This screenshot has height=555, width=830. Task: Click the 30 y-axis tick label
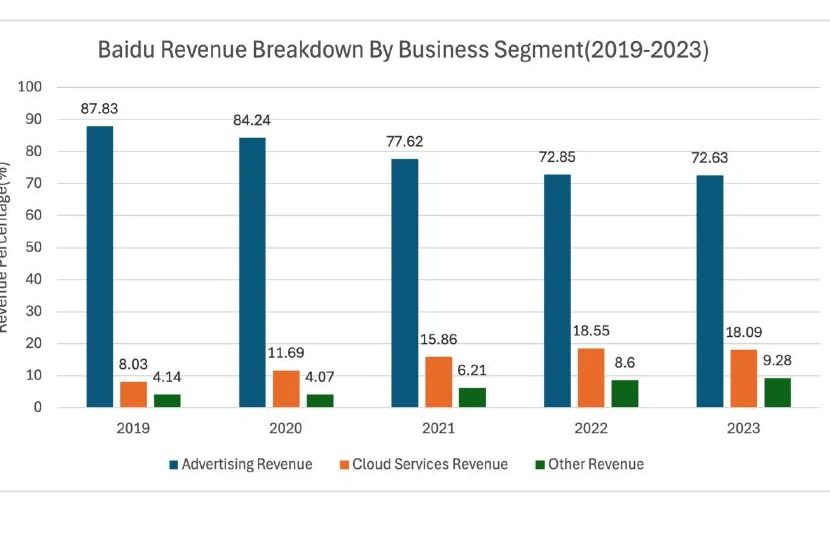point(33,311)
